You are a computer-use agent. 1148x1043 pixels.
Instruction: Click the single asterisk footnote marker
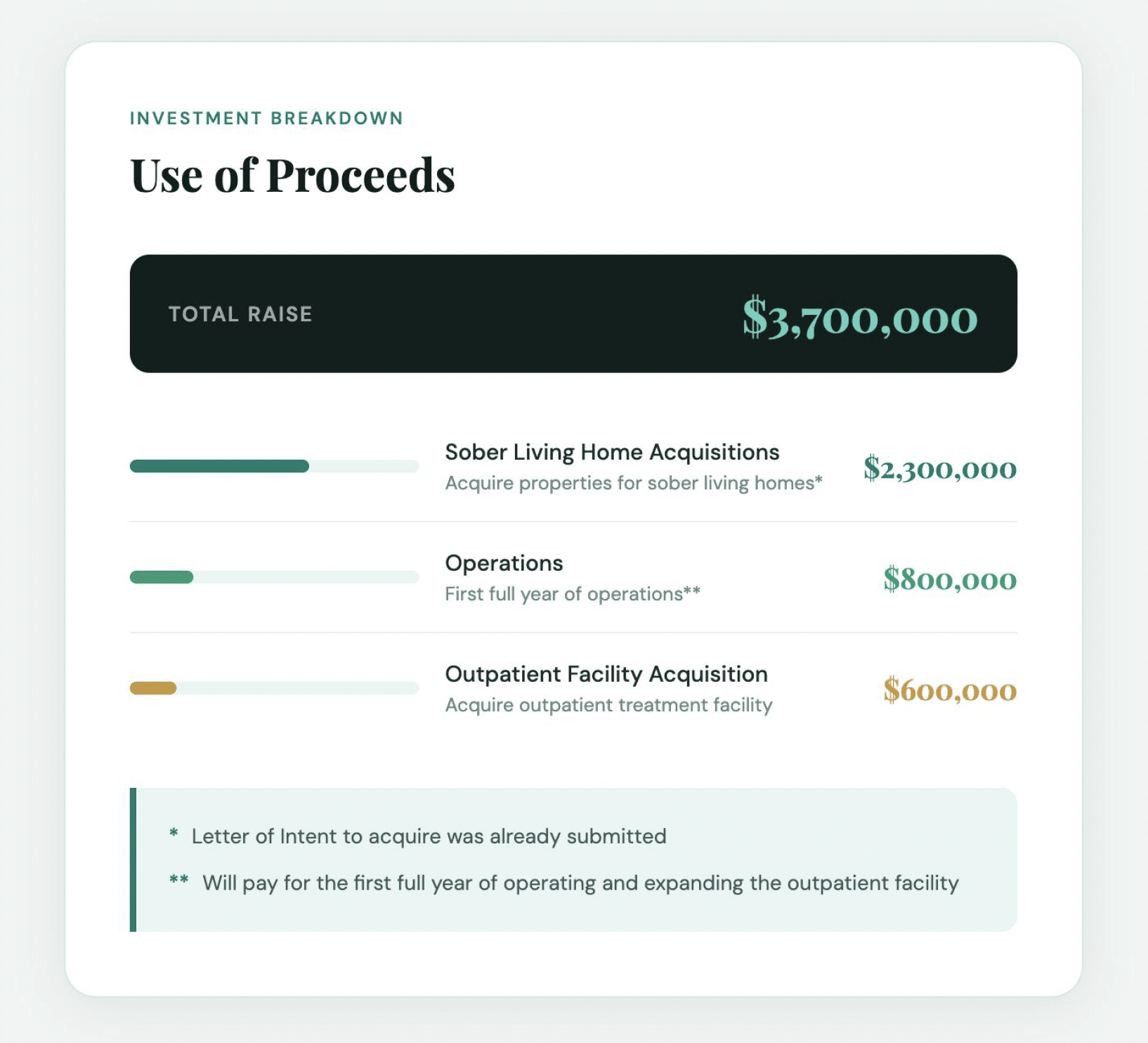tap(174, 834)
